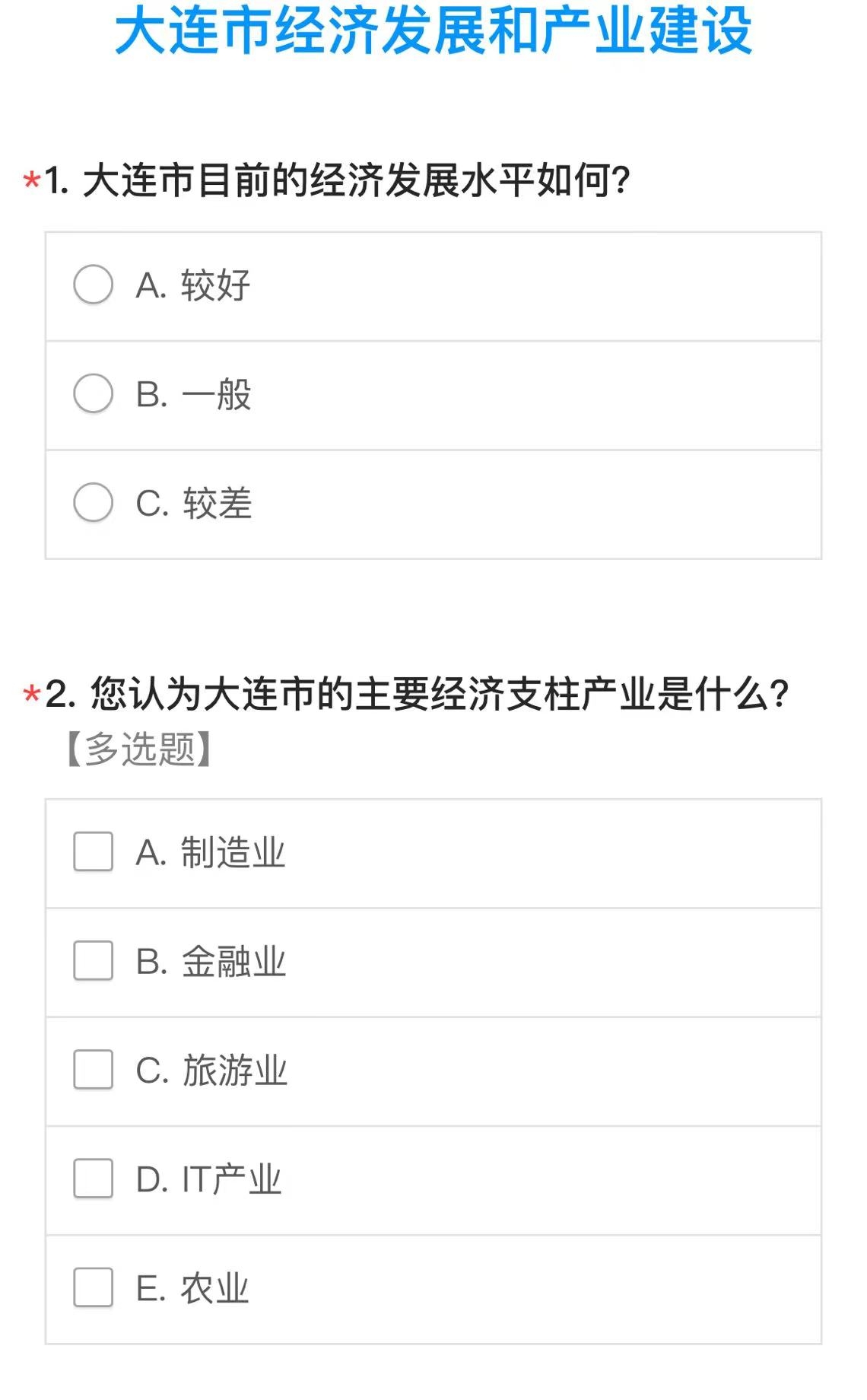Select radio button for A. 较好
Screen dimensions: 867x1400
[x=94, y=285]
